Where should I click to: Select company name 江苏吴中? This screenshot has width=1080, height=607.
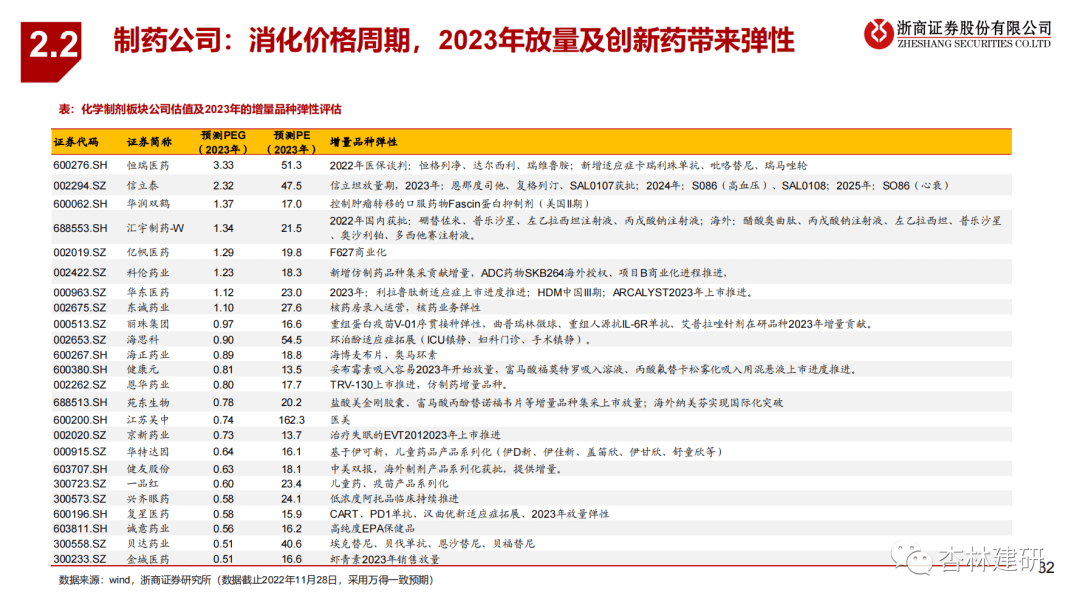(147, 420)
